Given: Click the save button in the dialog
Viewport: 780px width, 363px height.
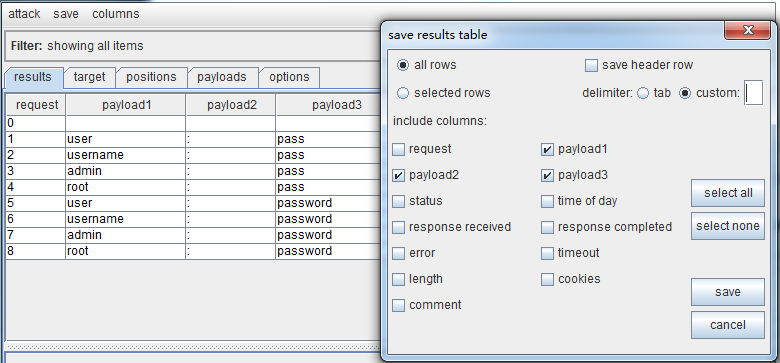Looking at the screenshot, I should pyautogui.click(x=728, y=292).
